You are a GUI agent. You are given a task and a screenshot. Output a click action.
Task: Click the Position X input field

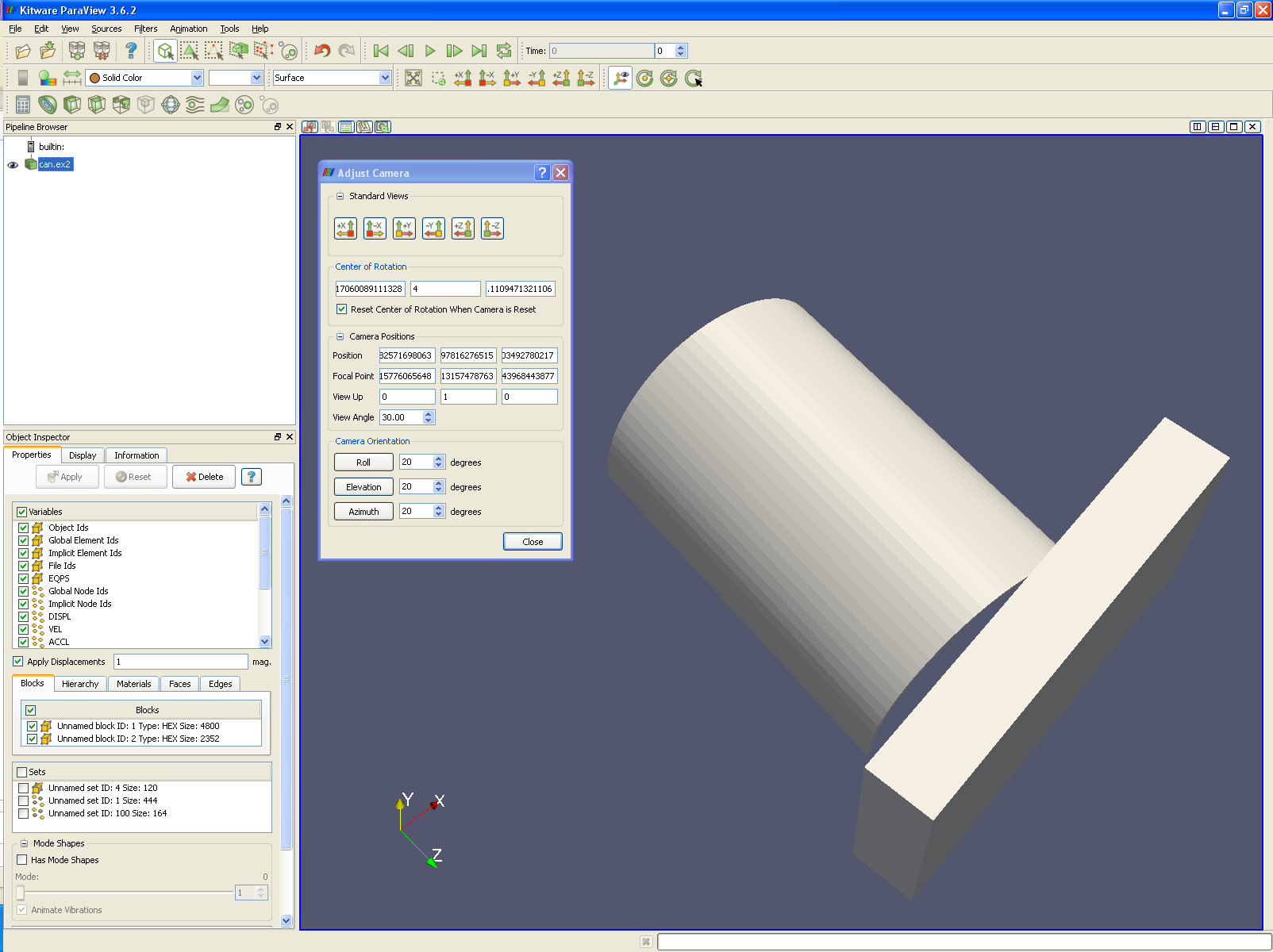406,355
